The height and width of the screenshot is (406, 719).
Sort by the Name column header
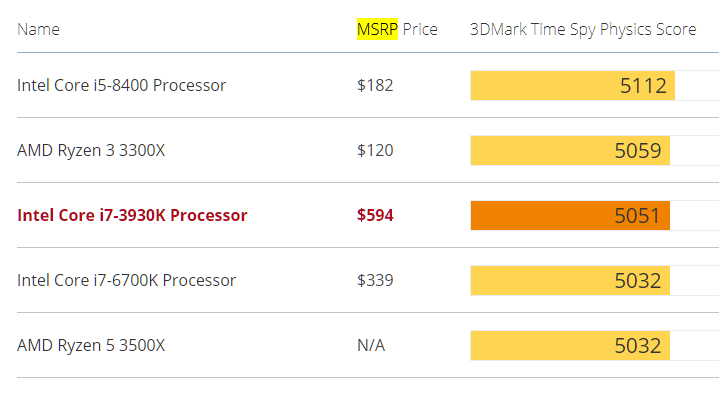pyautogui.click(x=39, y=29)
